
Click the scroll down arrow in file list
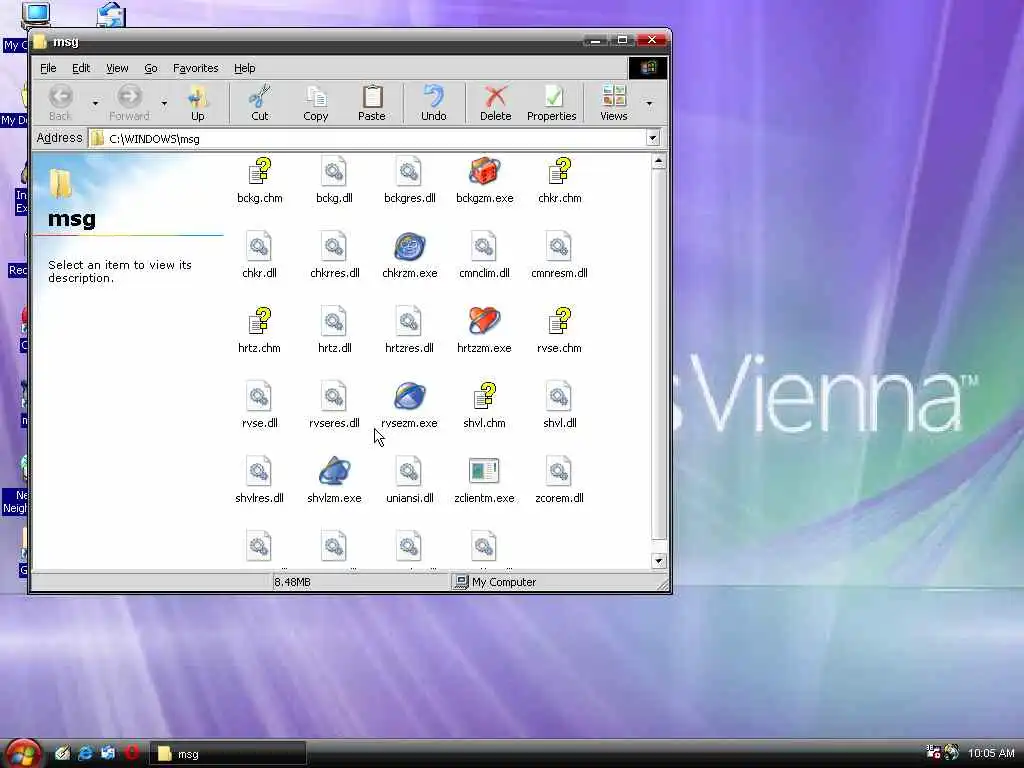[658, 561]
